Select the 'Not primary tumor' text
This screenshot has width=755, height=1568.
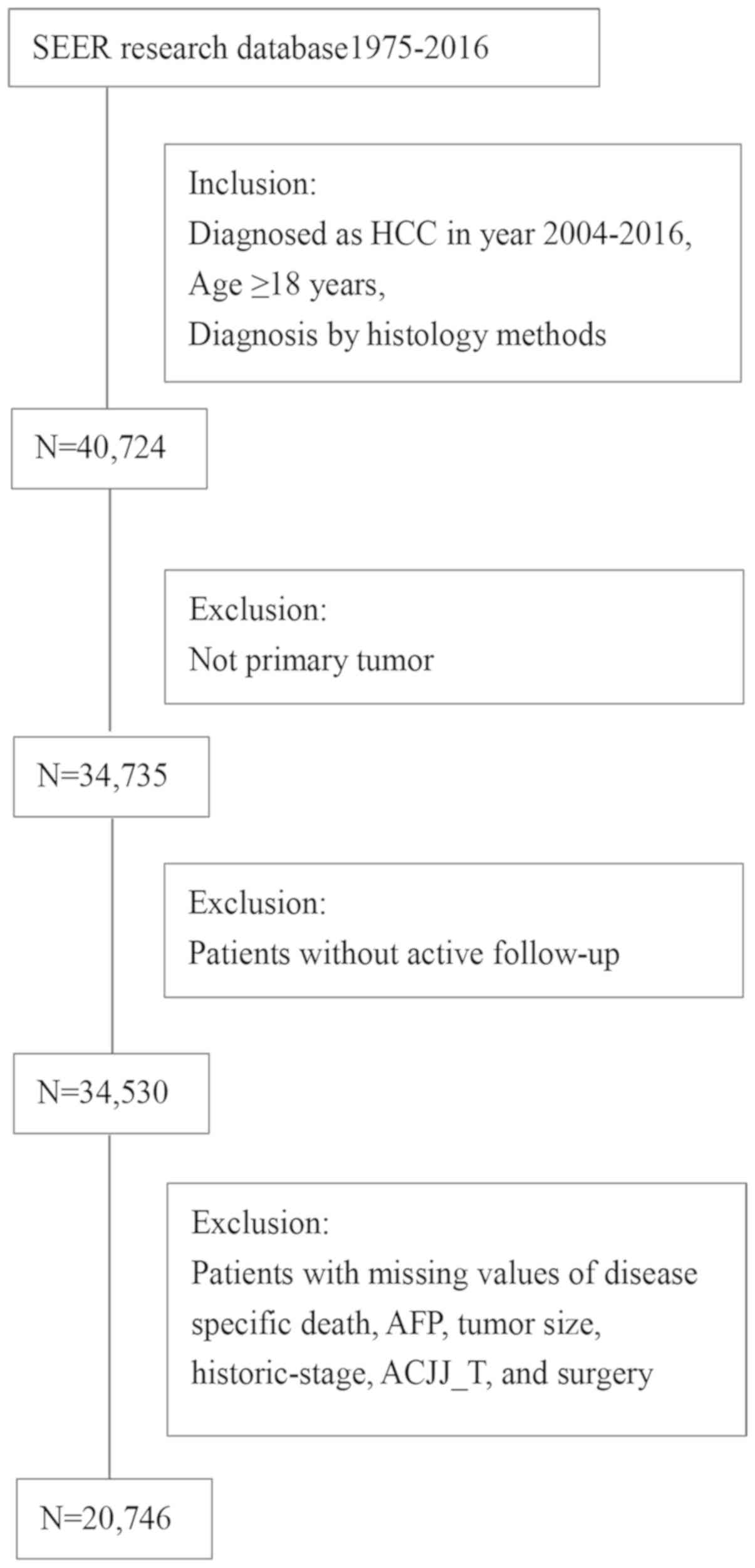(311, 660)
